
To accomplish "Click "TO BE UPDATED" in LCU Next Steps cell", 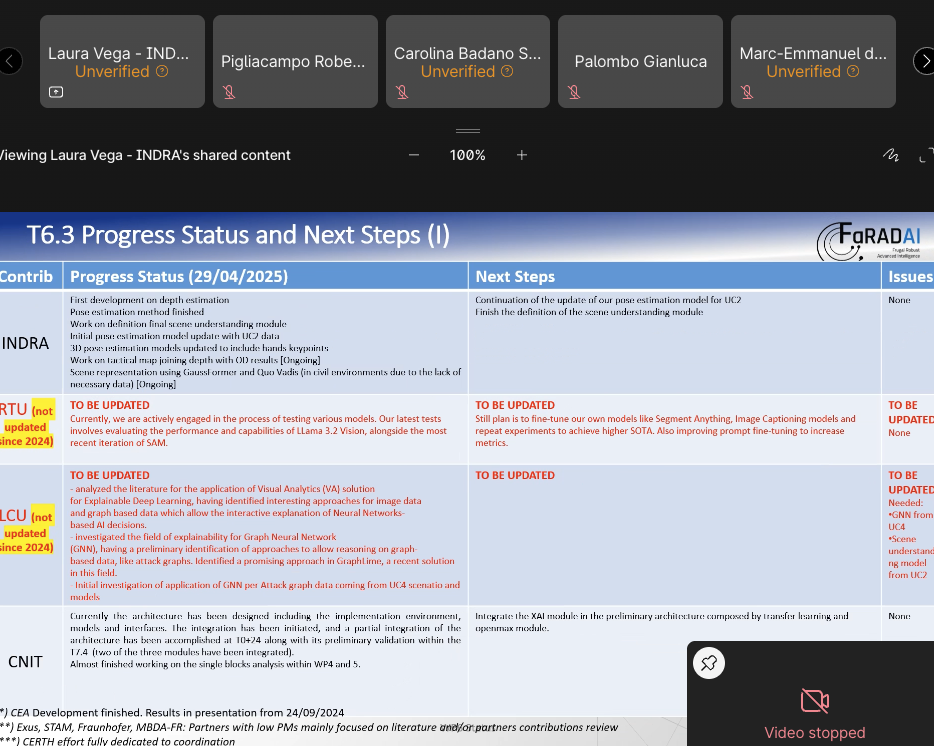I will point(515,475).
